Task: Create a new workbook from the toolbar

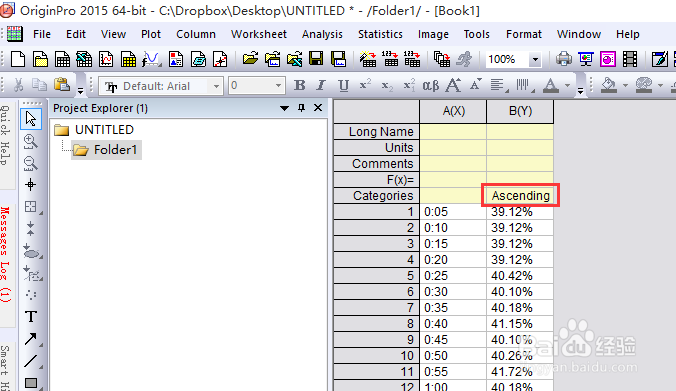Action: click(62, 59)
